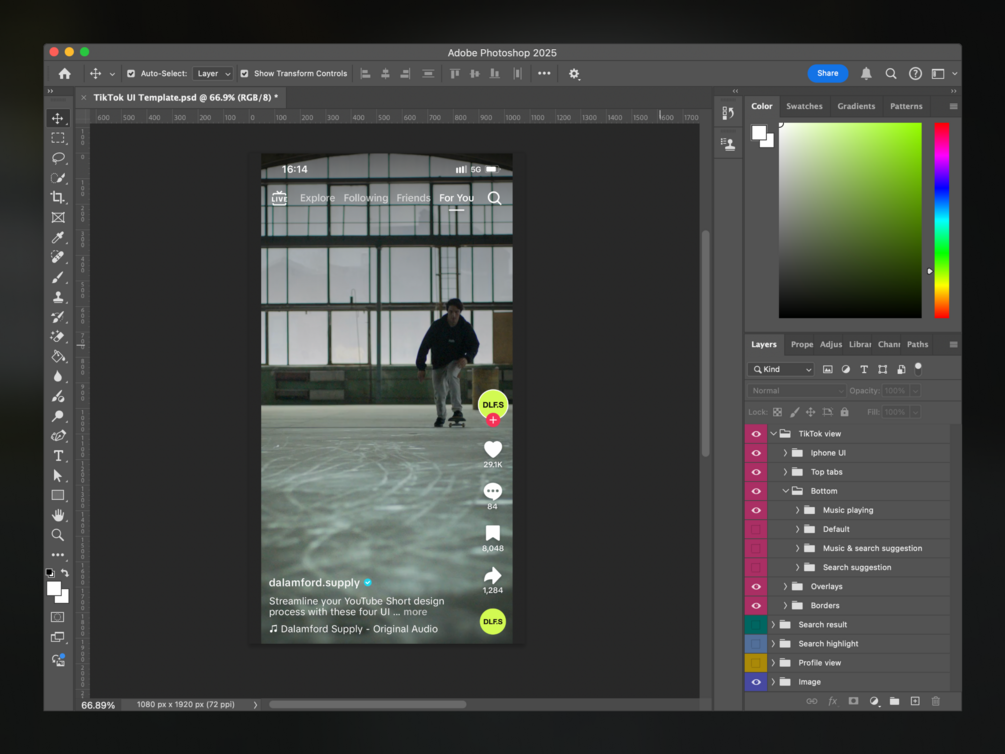Click the zoom percentage field 66.89%

(98, 705)
